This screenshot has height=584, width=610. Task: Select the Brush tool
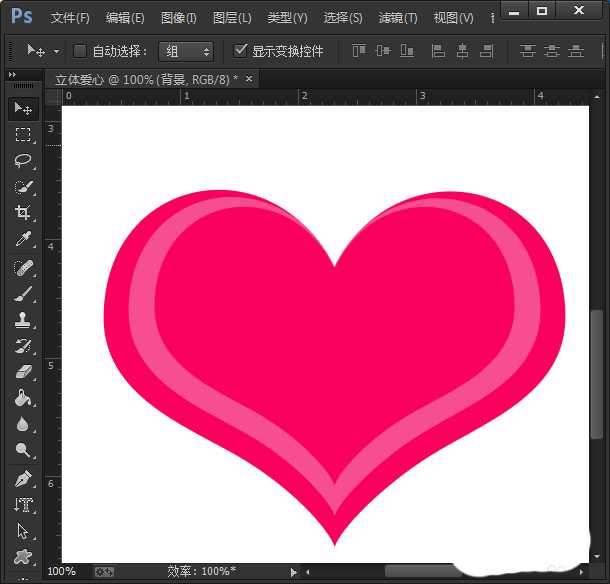pos(23,293)
